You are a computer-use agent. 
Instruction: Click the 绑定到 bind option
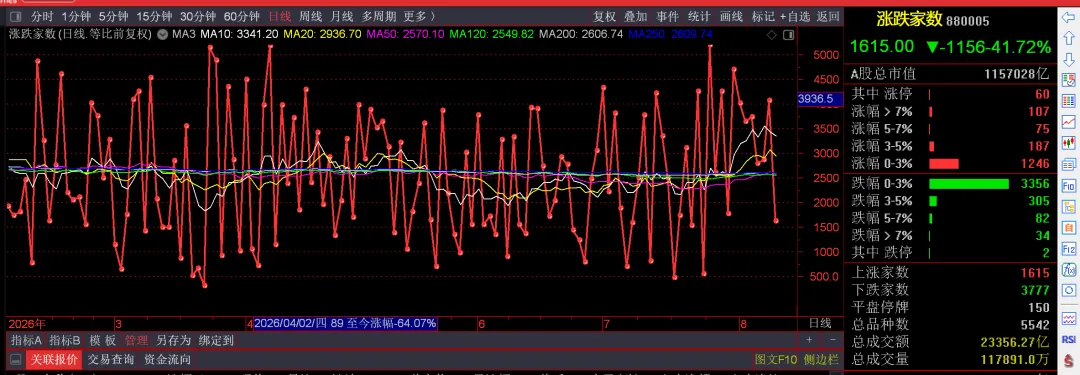(216, 340)
